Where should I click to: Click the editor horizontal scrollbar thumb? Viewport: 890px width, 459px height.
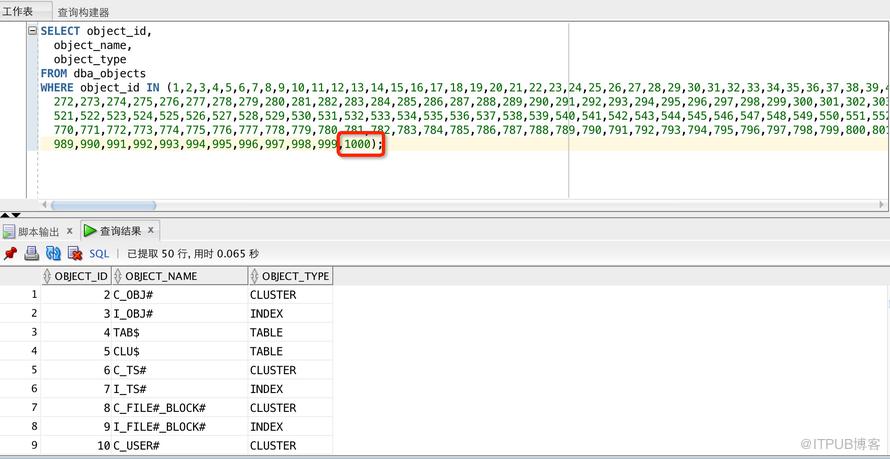103,205
